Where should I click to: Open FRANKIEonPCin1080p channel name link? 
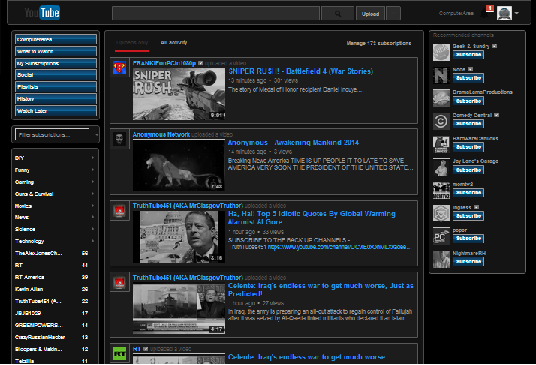[x=164, y=63]
